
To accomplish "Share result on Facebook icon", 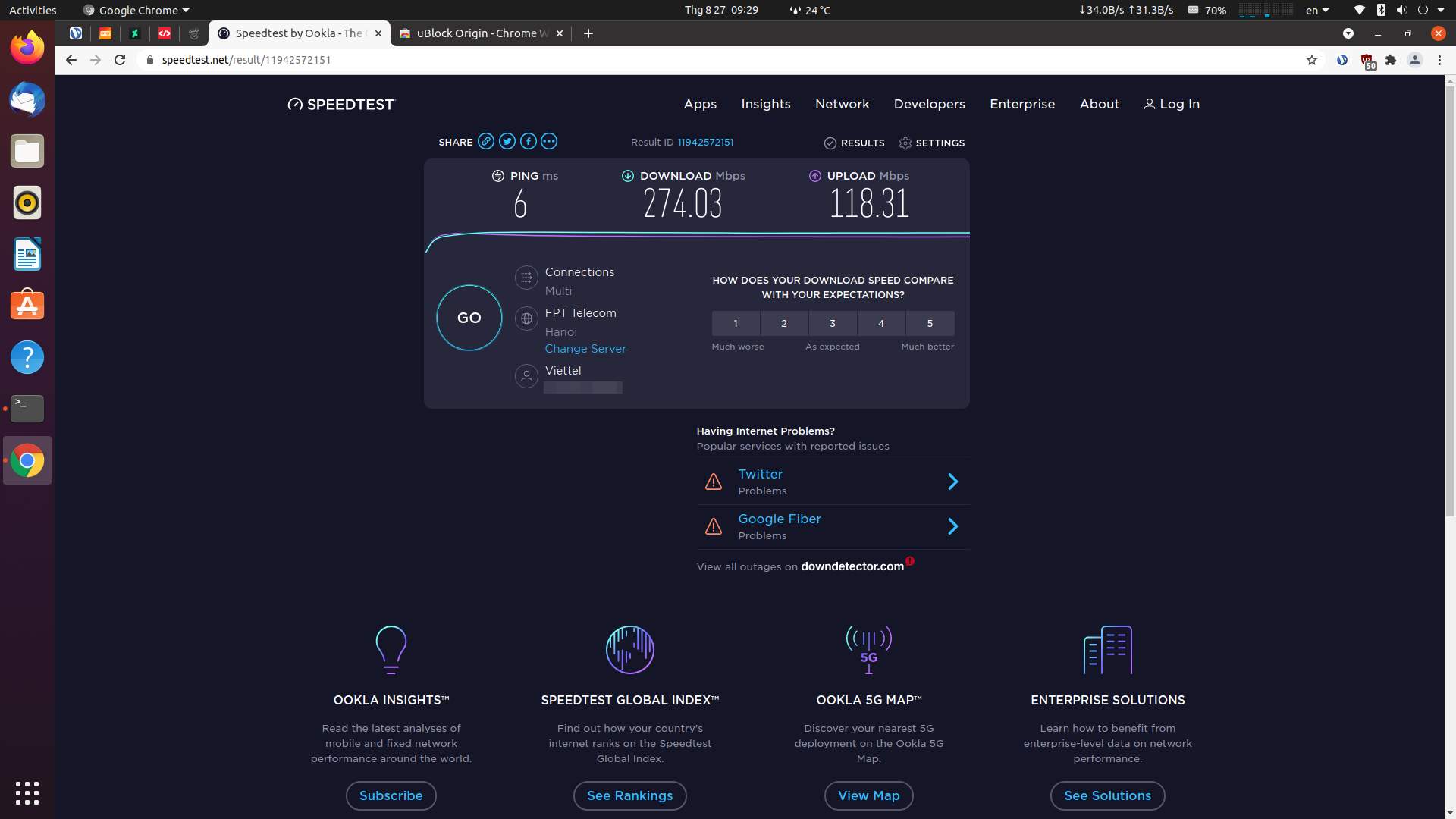I will coord(529,142).
